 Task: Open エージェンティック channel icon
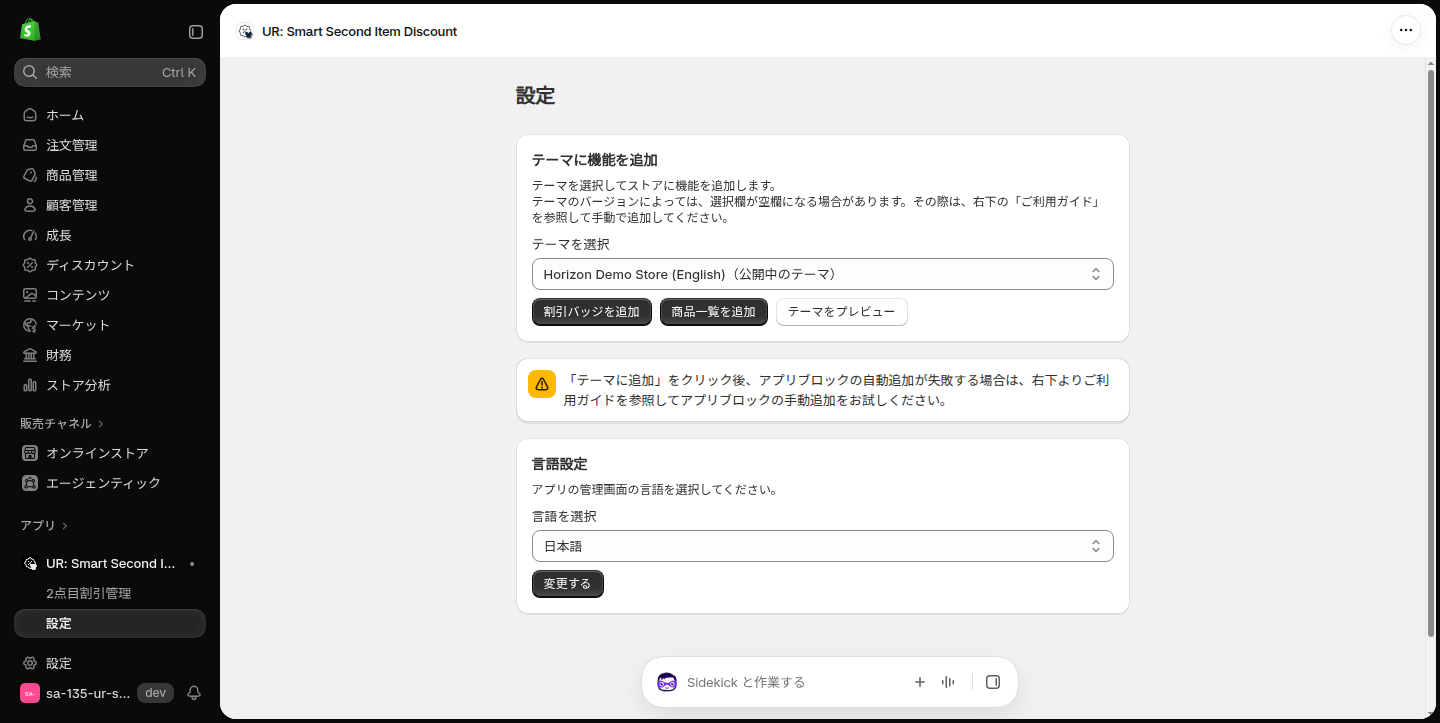pos(30,483)
